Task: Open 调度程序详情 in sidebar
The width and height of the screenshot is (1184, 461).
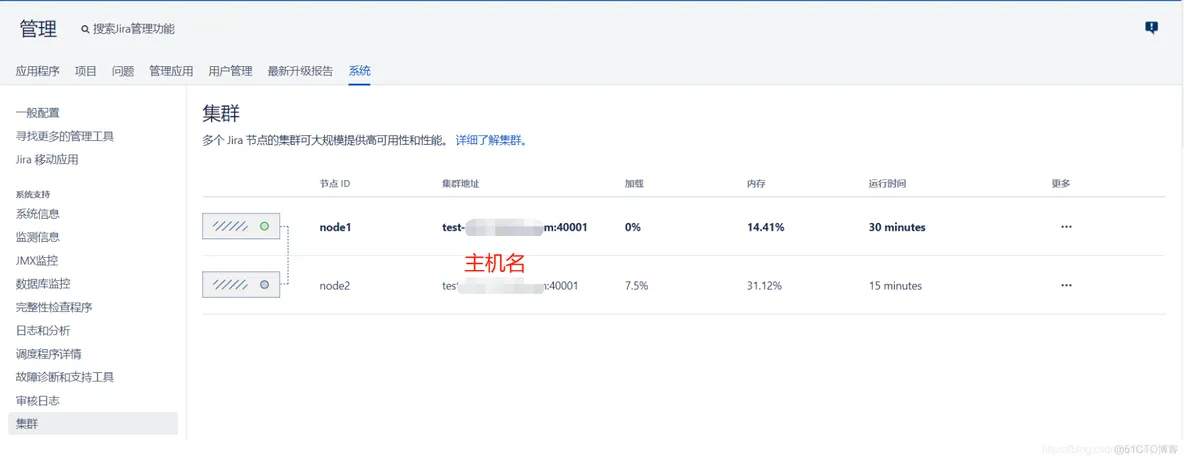Action: (48, 354)
